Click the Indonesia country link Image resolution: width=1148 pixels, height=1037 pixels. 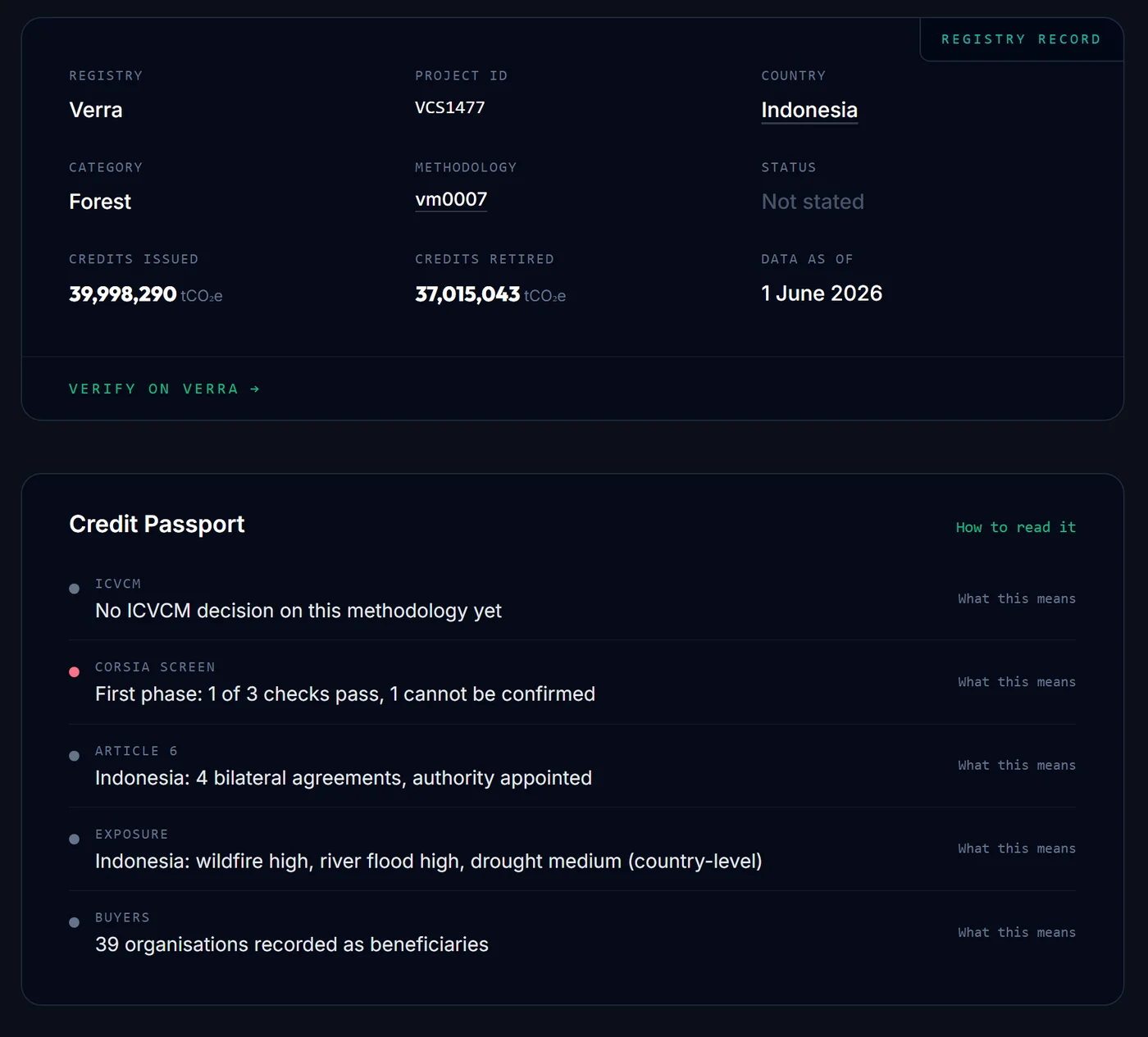click(809, 110)
